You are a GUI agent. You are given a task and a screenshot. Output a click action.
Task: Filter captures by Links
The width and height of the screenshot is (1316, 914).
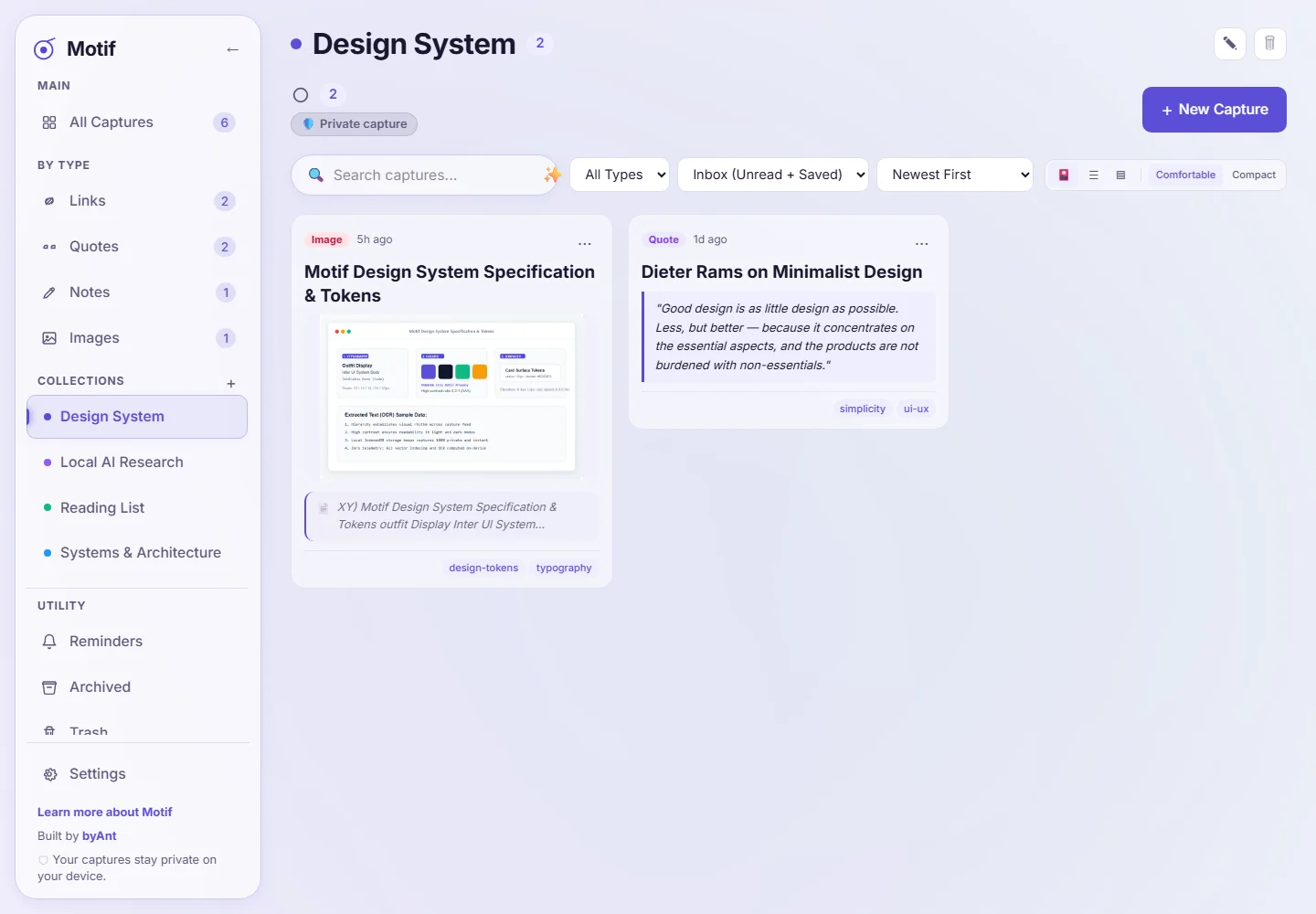137,201
